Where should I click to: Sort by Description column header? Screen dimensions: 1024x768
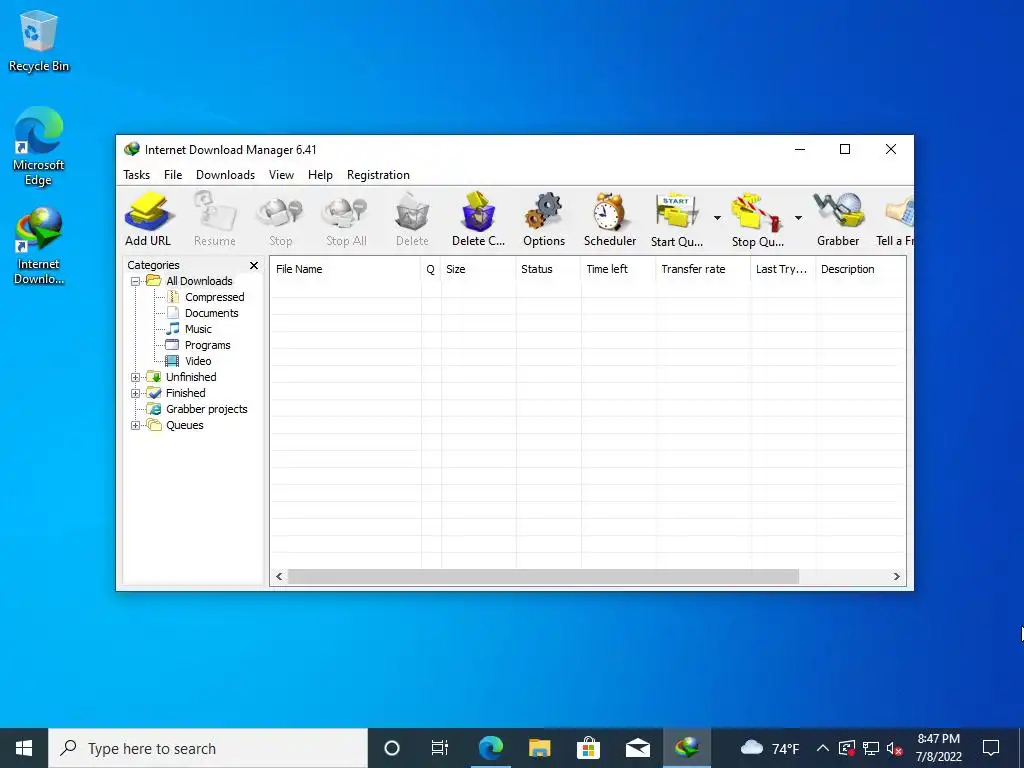861,269
